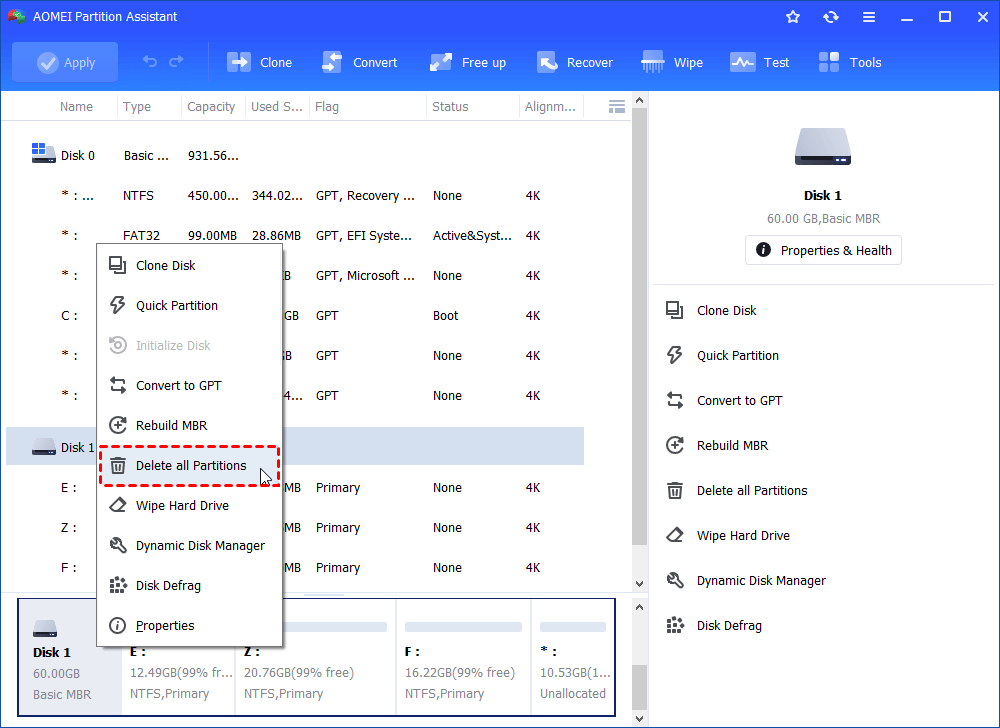Open the hamburger menu in the title bar
This screenshot has height=728, width=1000.
(869, 16)
